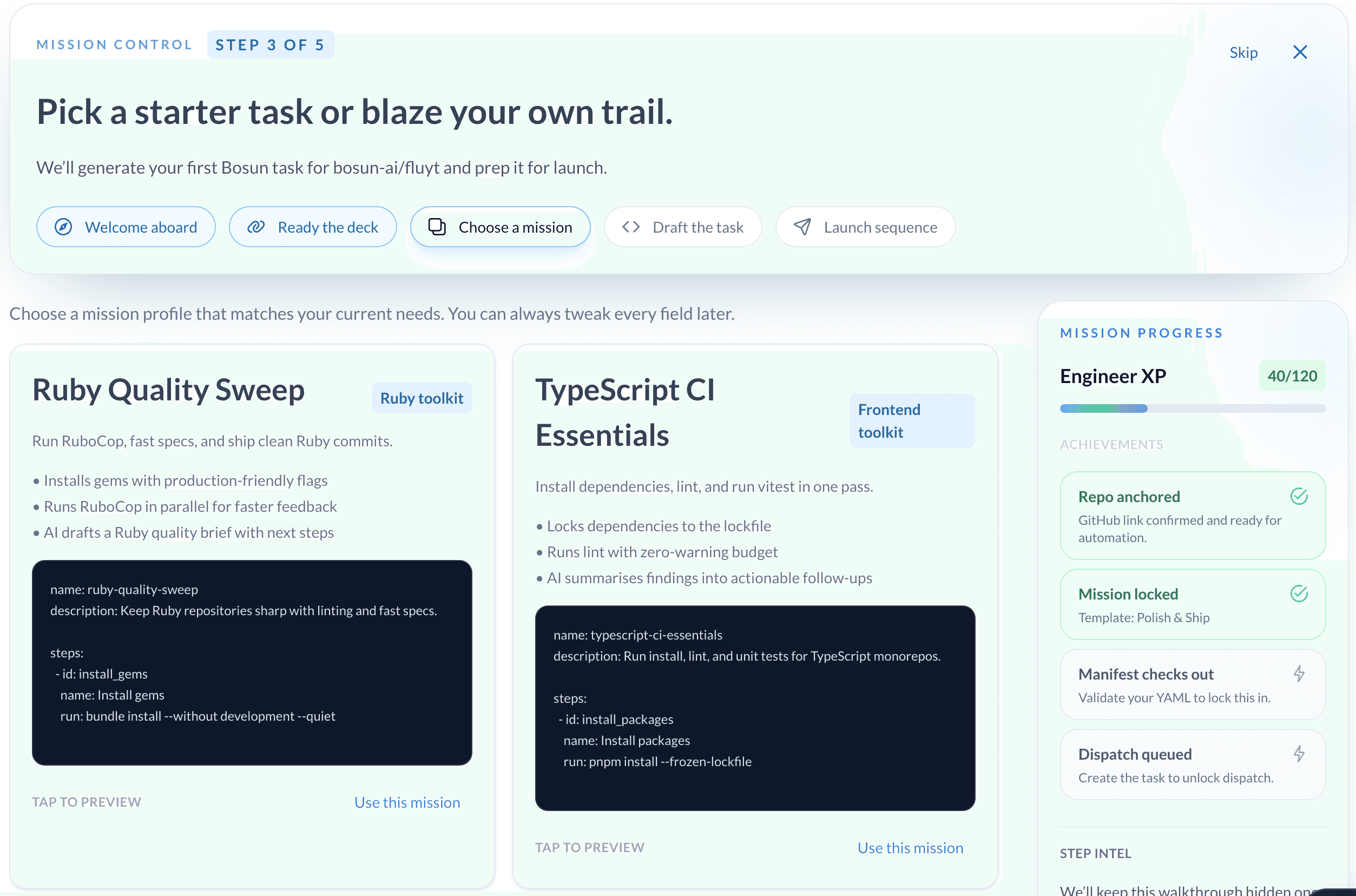1356x896 pixels.
Task: Use the Ruby Quality Sweep mission
Action: pos(407,802)
